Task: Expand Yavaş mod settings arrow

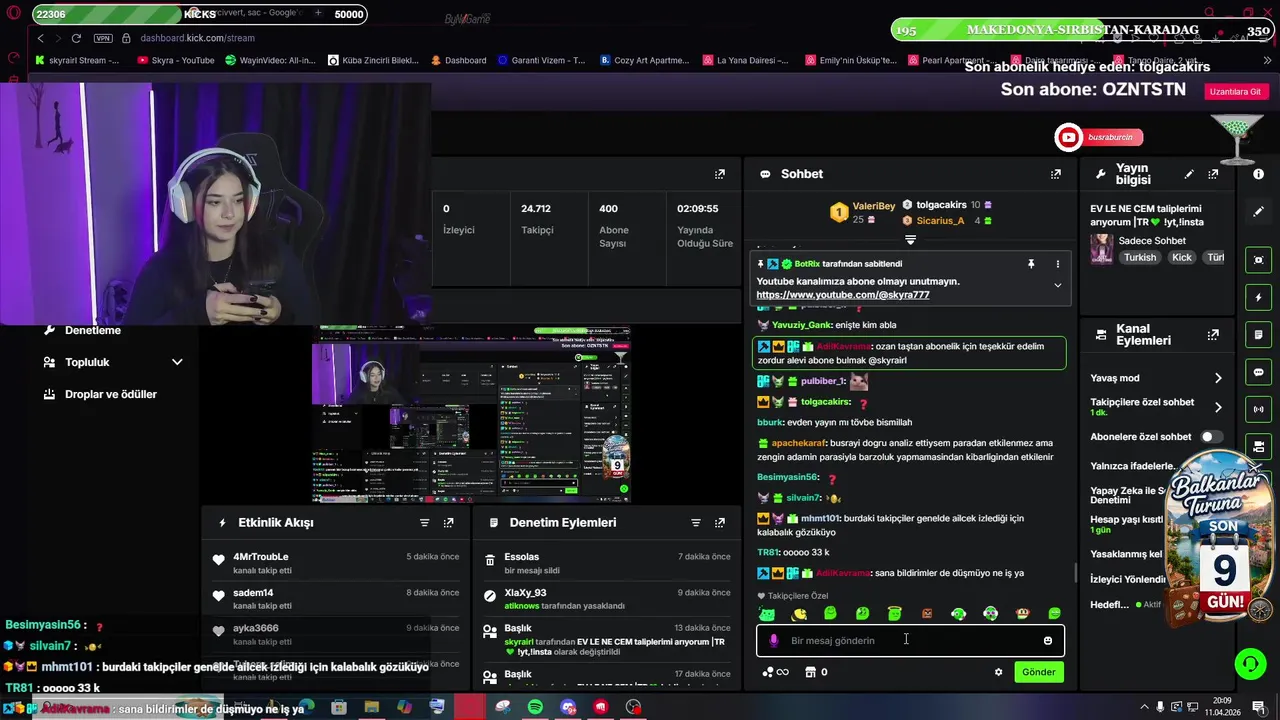Action: coord(1218,378)
